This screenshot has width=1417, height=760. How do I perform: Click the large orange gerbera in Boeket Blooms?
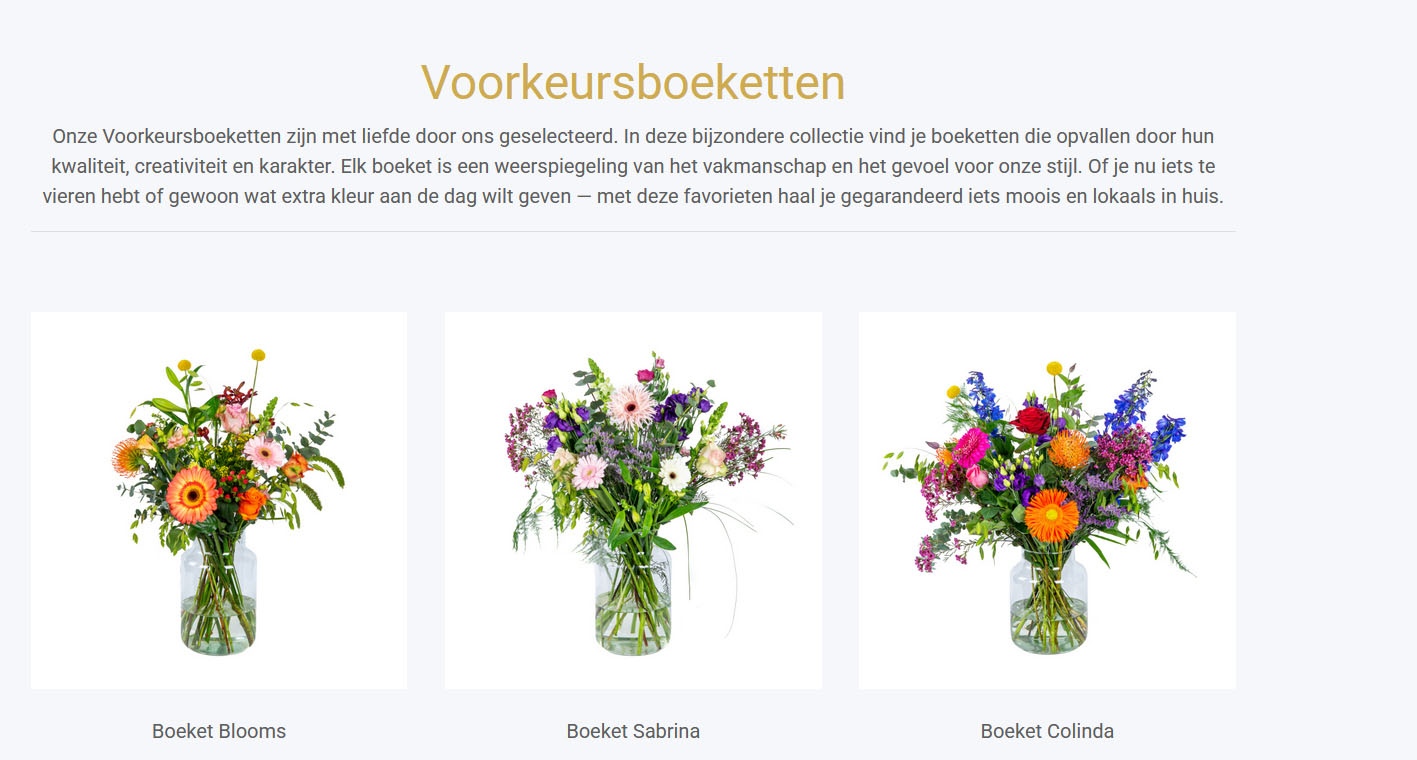pos(192,495)
